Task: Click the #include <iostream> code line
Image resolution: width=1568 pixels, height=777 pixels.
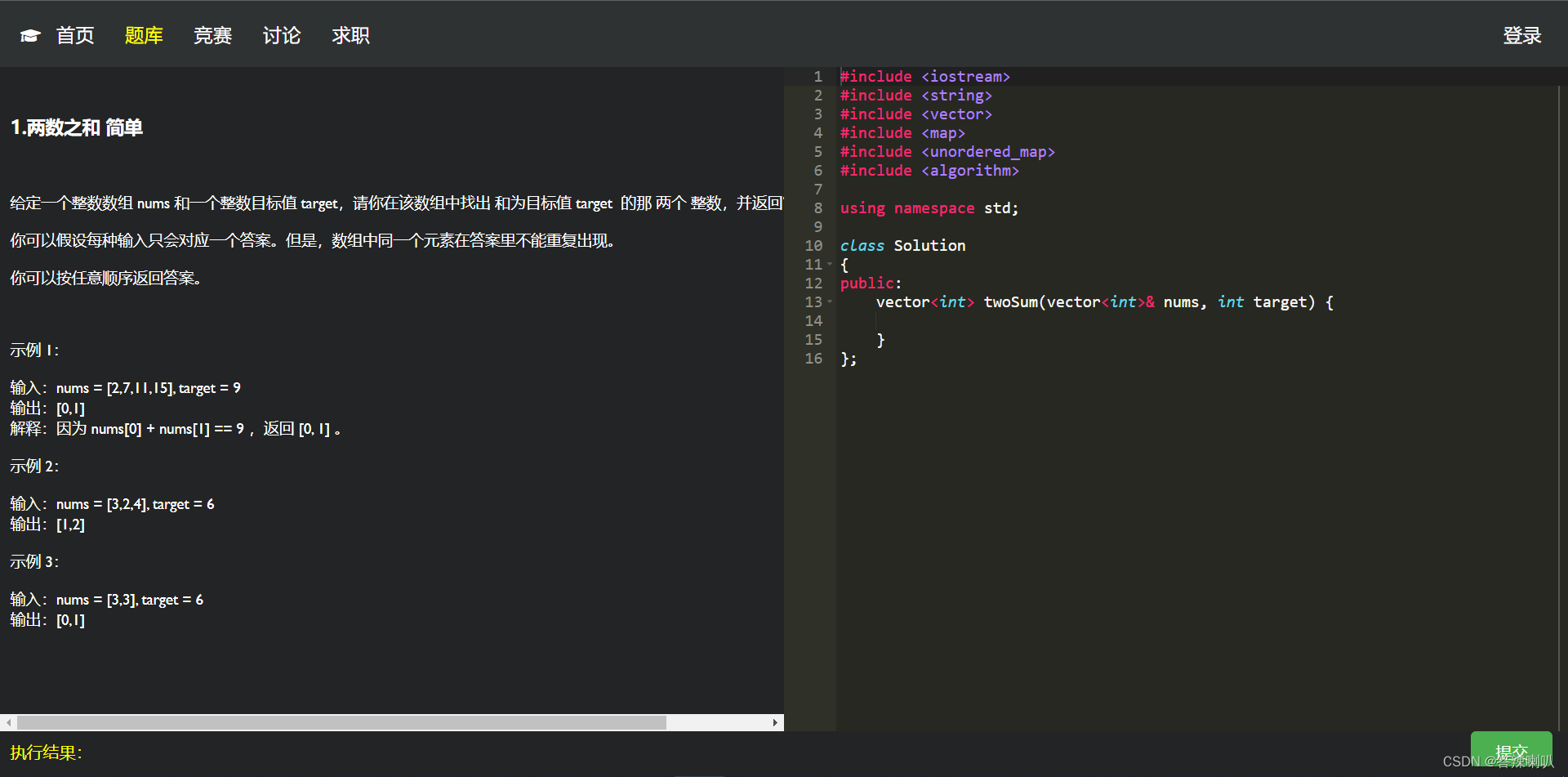Action: 924,76
